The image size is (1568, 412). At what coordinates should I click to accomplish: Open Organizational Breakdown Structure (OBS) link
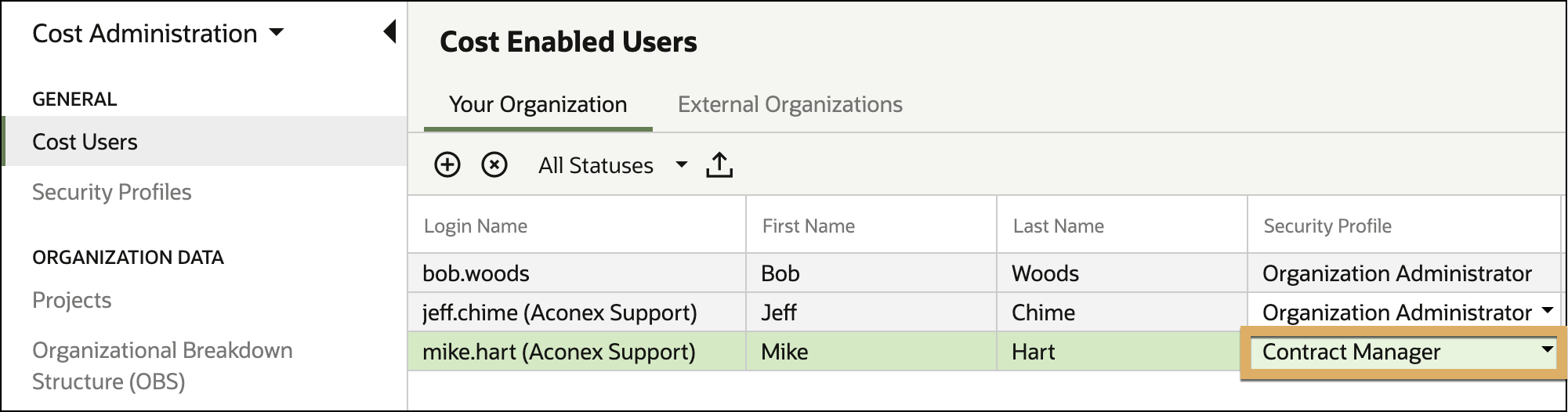tap(162, 366)
